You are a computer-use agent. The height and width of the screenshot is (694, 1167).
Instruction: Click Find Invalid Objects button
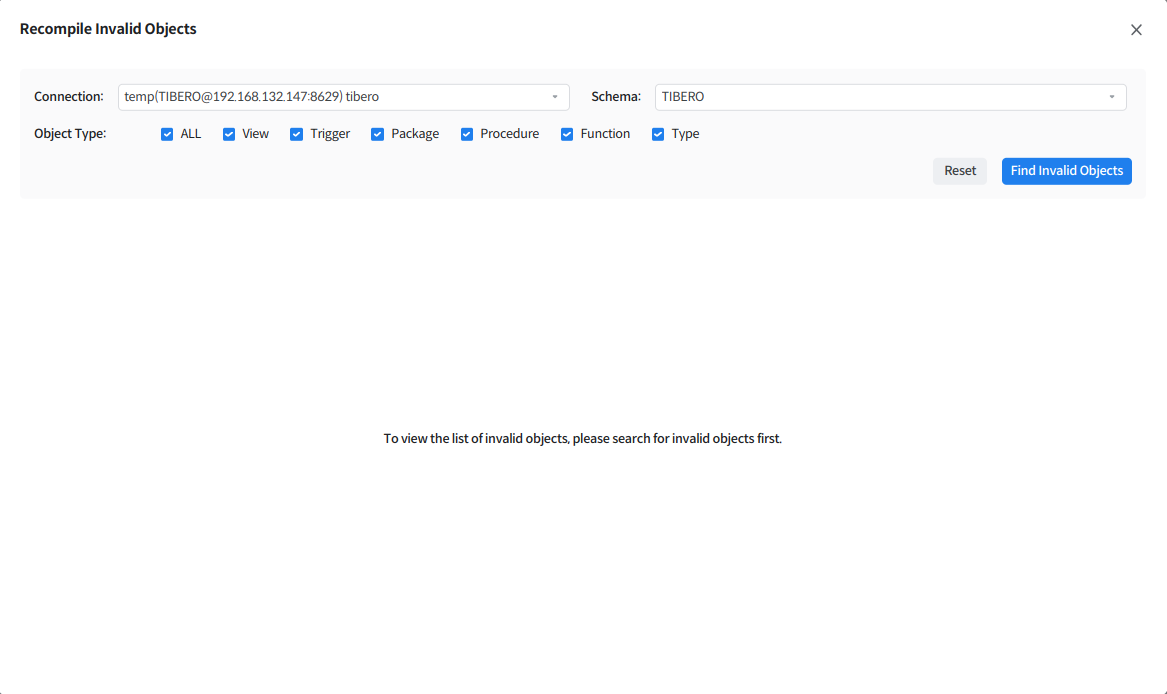(1066, 171)
